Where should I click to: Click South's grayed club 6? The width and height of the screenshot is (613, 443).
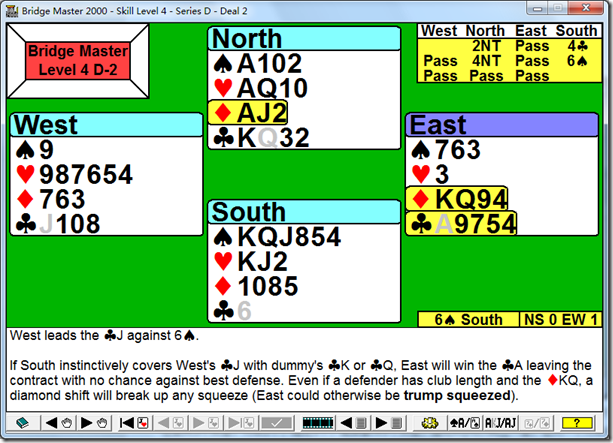pos(232,311)
